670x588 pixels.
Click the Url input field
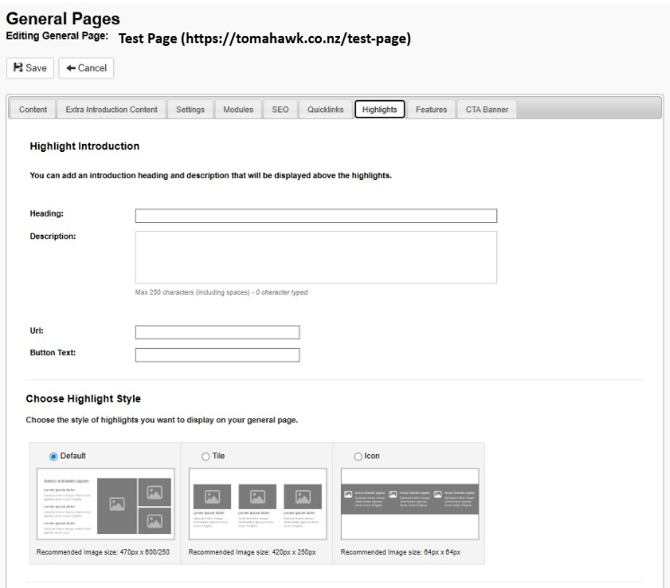click(217, 333)
